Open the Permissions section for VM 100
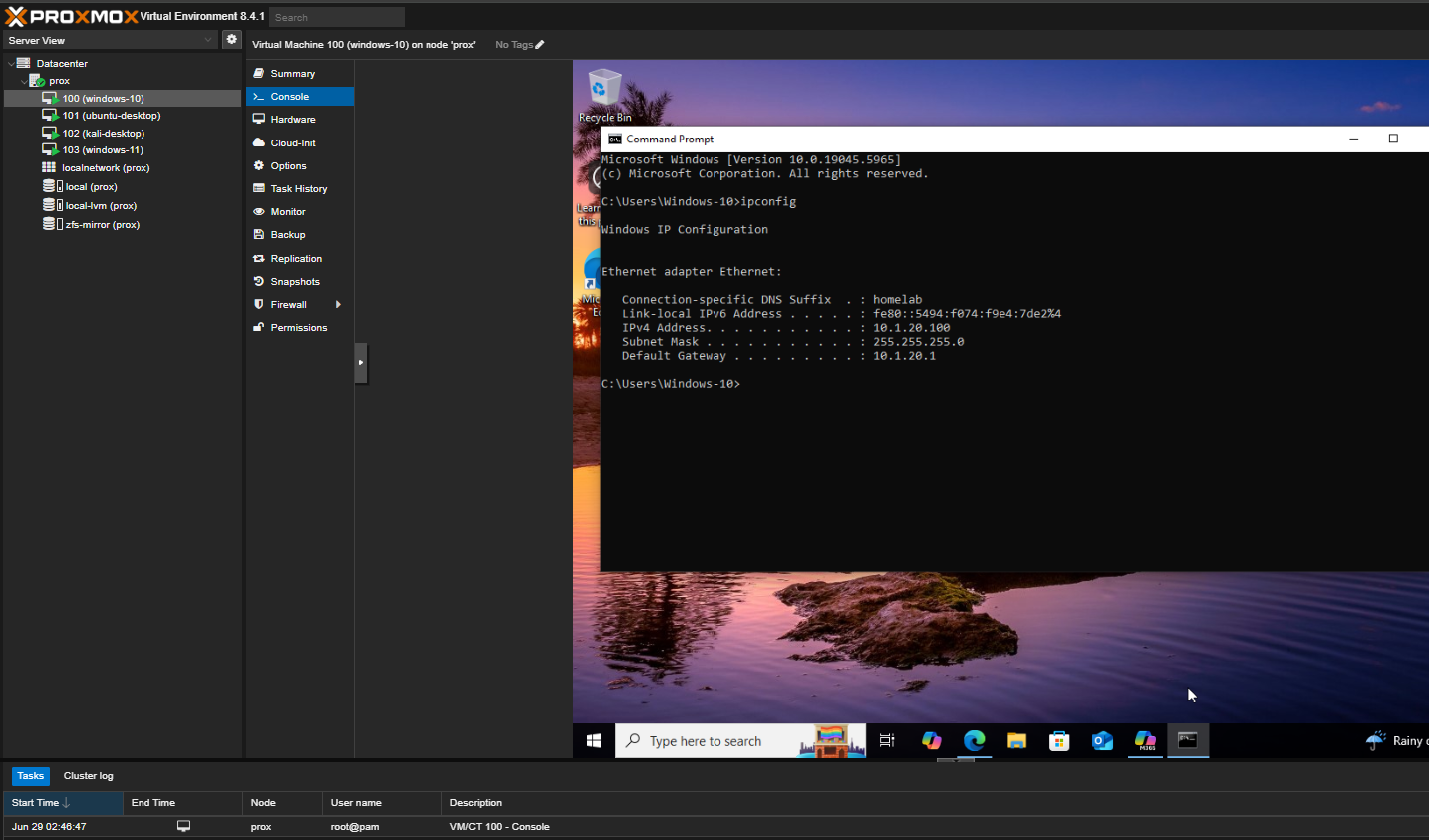 point(260,327)
